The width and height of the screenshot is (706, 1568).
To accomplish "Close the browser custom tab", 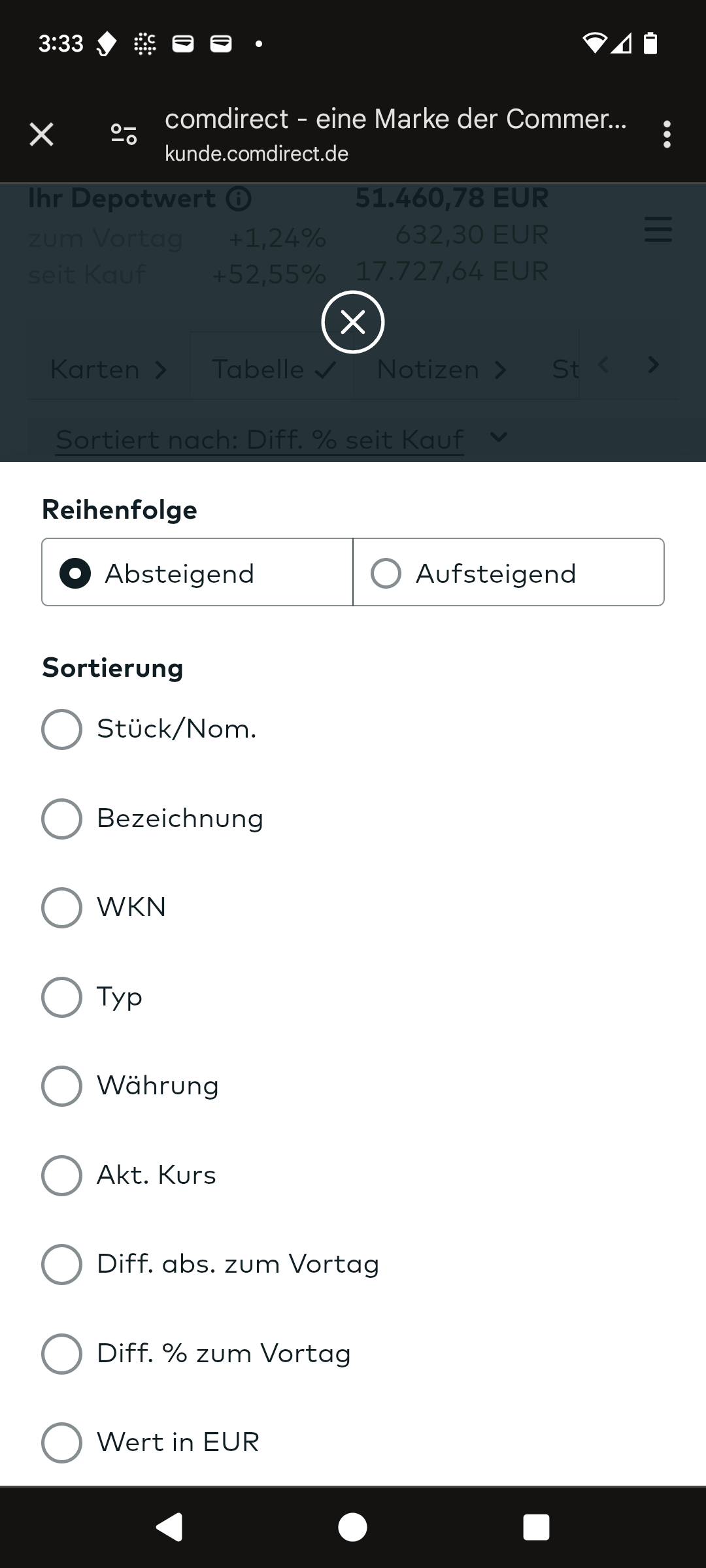I will 41,135.
